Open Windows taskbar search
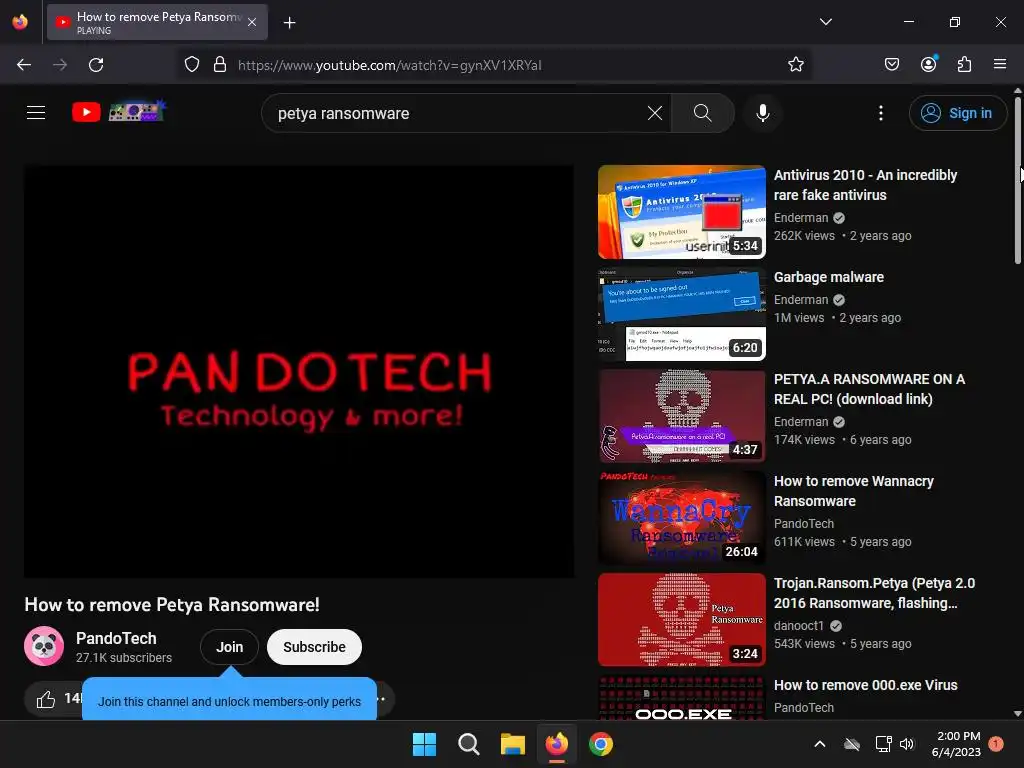This screenshot has width=1024, height=768. tap(469, 744)
